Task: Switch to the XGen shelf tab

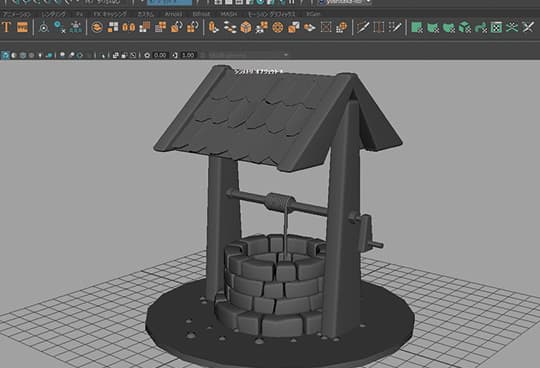Action: pos(313,14)
